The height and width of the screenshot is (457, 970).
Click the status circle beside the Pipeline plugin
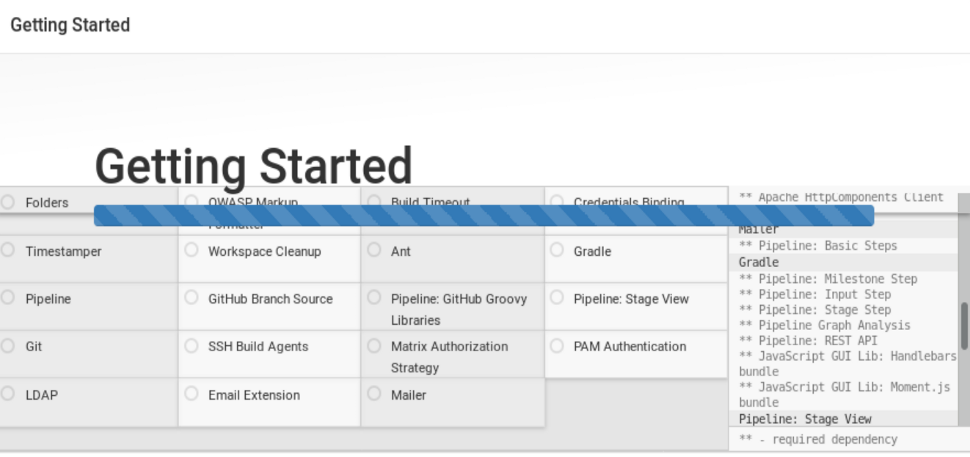[7, 297]
